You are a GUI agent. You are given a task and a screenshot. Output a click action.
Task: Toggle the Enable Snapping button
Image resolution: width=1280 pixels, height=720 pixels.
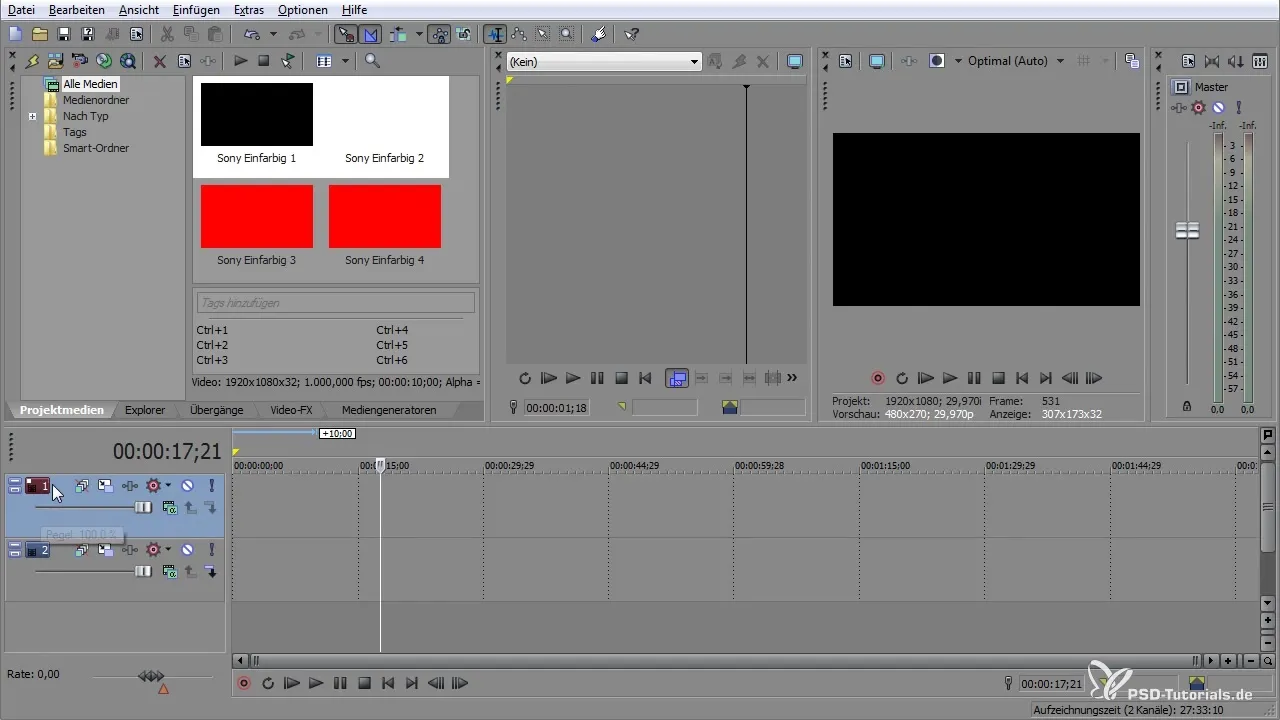(x=347, y=34)
